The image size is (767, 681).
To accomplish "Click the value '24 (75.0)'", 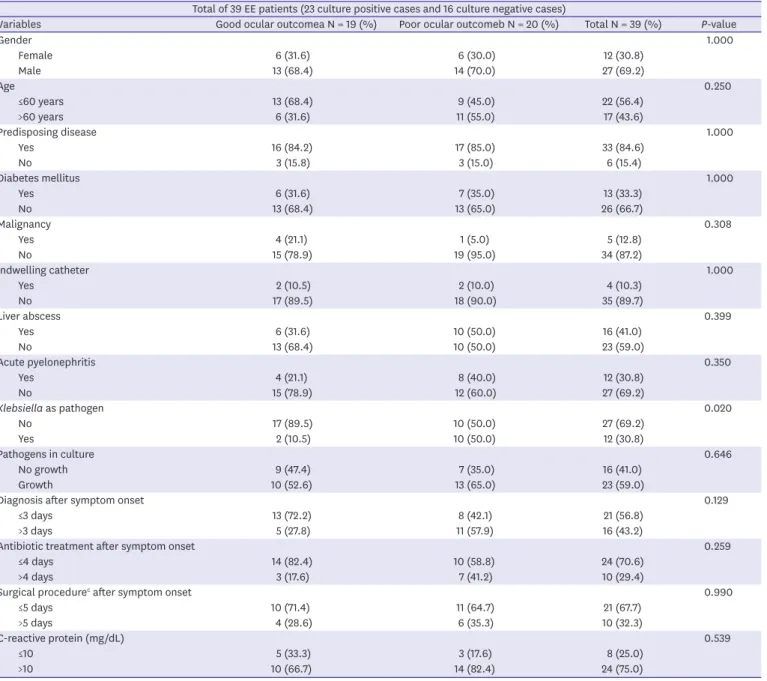I will tap(622, 668).
